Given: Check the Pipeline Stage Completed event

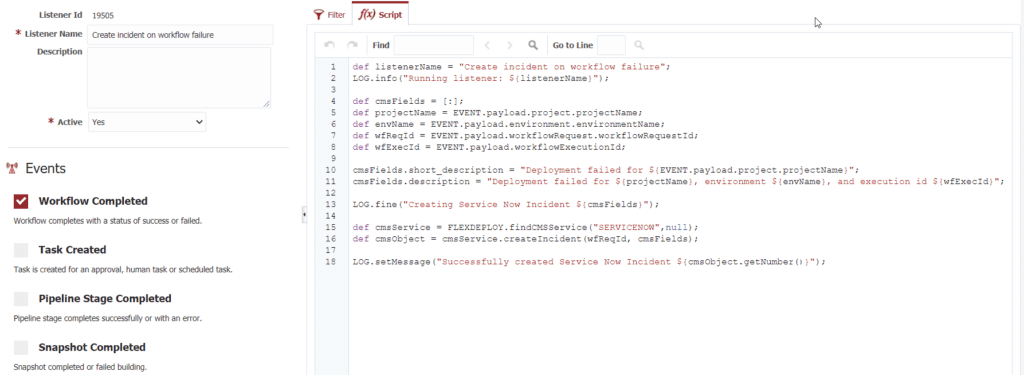Looking at the screenshot, I should coord(21,299).
